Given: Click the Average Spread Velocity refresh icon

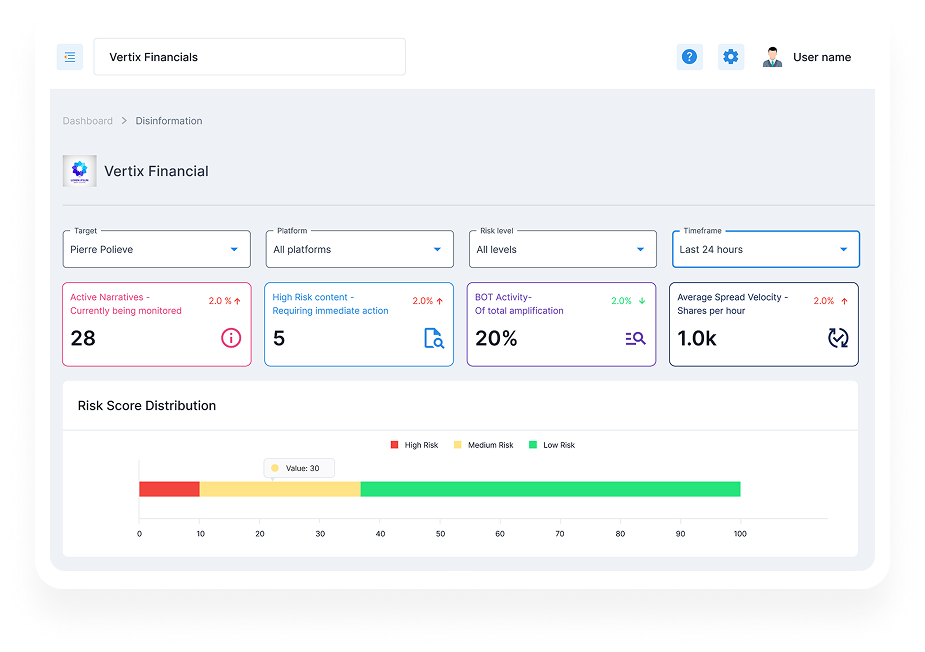Looking at the screenshot, I should [838, 338].
